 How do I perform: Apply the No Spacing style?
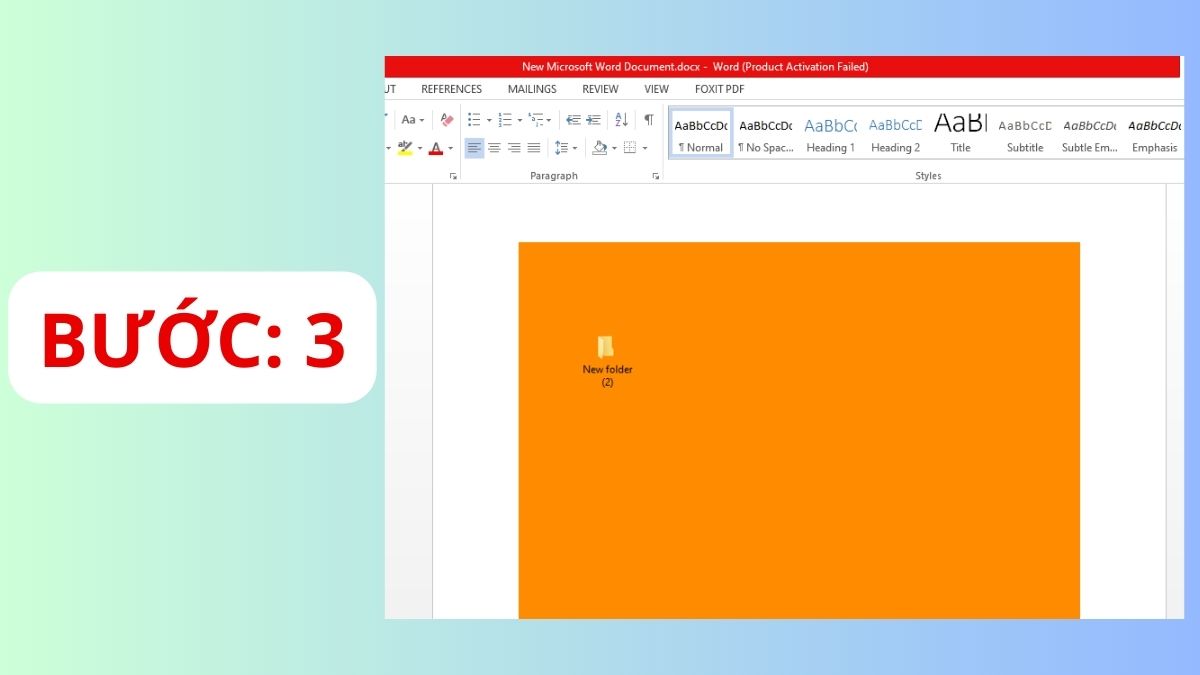pyautogui.click(x=765, y=133)
